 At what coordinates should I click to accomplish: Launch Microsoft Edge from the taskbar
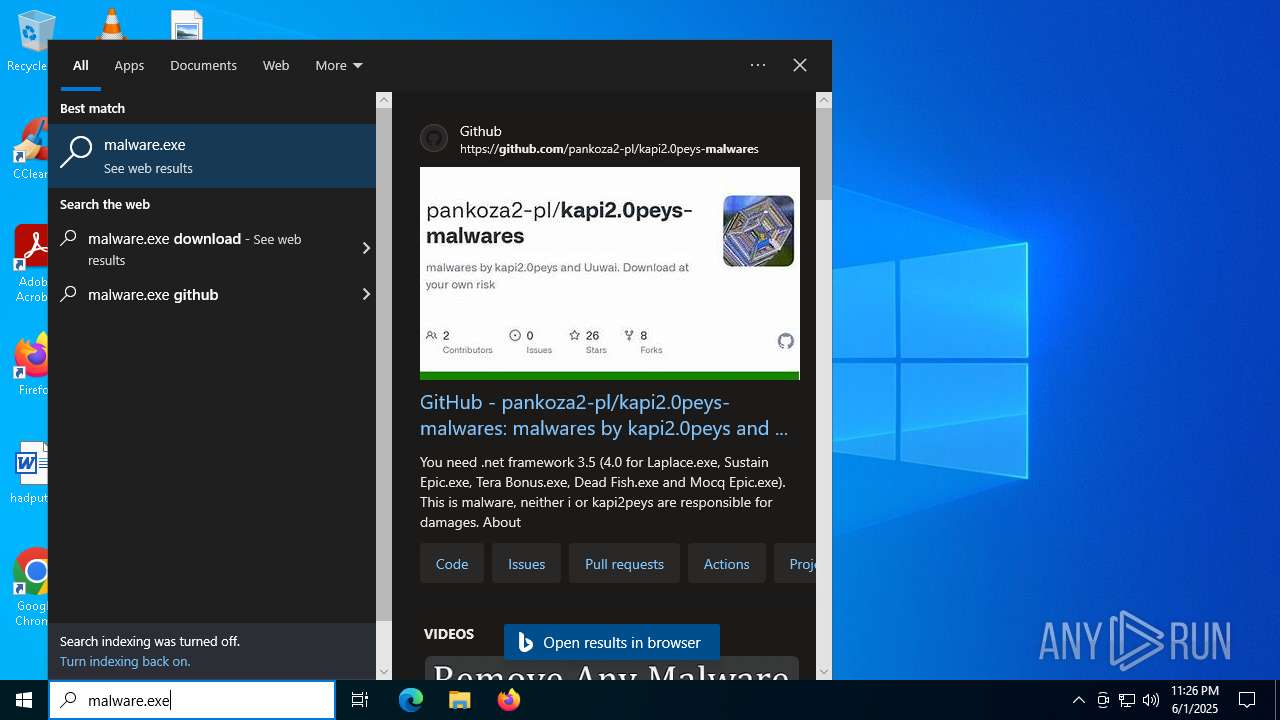411,700
